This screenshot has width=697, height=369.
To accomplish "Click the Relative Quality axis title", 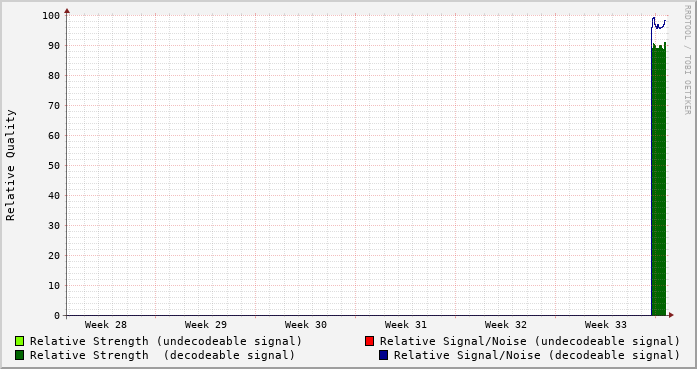I will click(10, 165).
